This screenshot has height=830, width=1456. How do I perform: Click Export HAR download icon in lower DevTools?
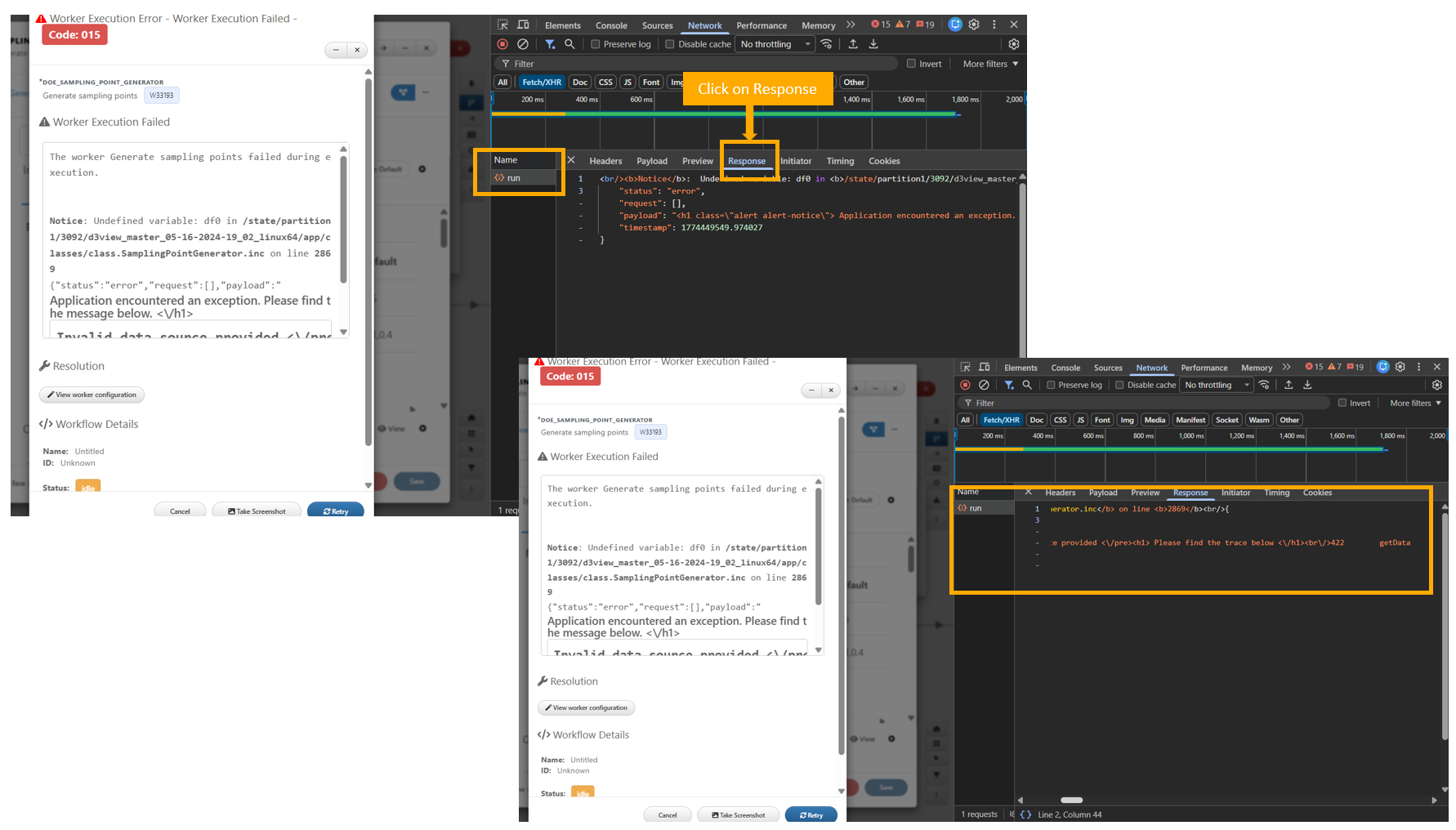1307,385
